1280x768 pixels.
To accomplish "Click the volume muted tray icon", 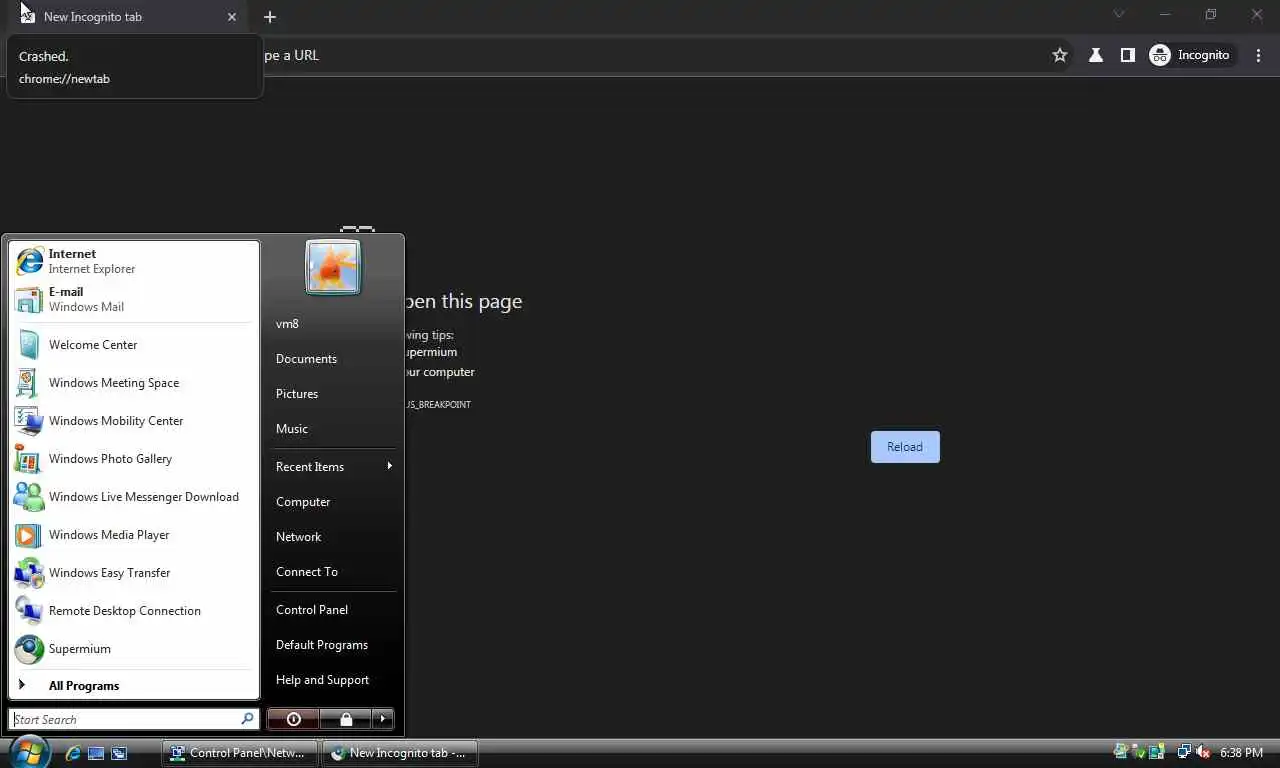I will click(x=1203, y=752).
